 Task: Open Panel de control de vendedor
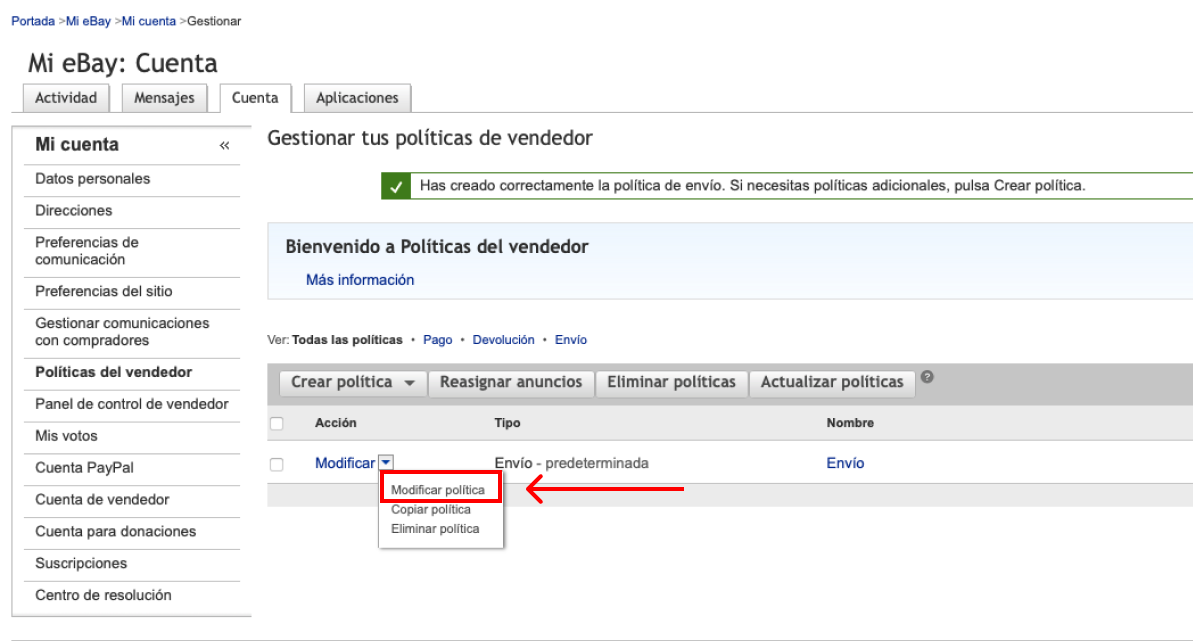coord(132,404)
